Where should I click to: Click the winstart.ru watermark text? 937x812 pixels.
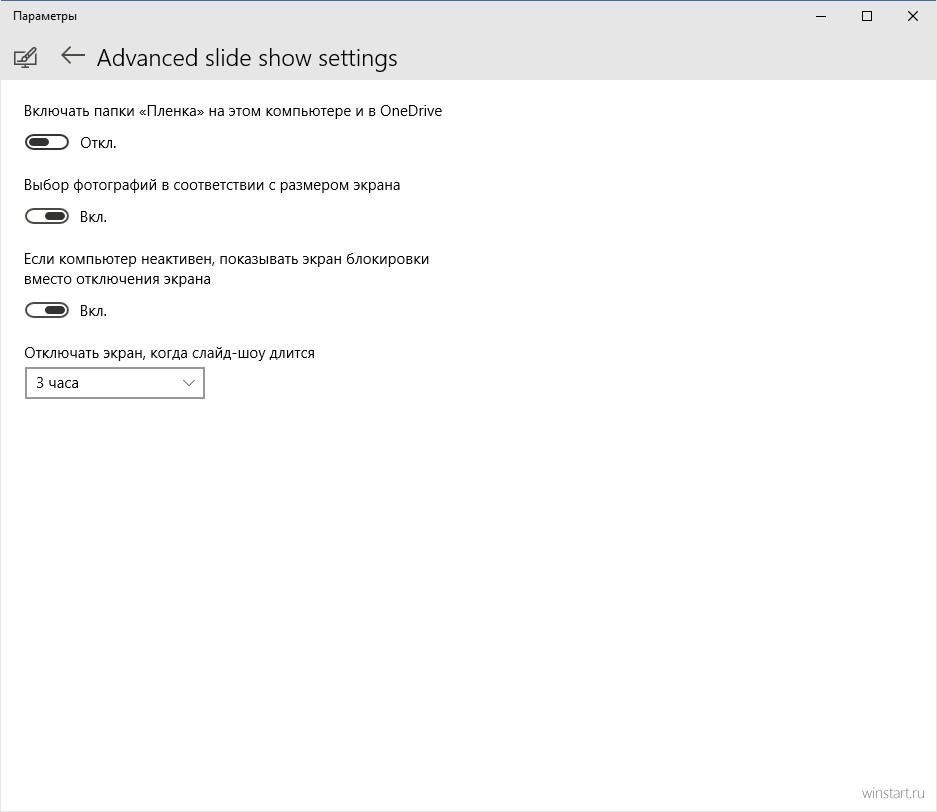pos(893,793)
